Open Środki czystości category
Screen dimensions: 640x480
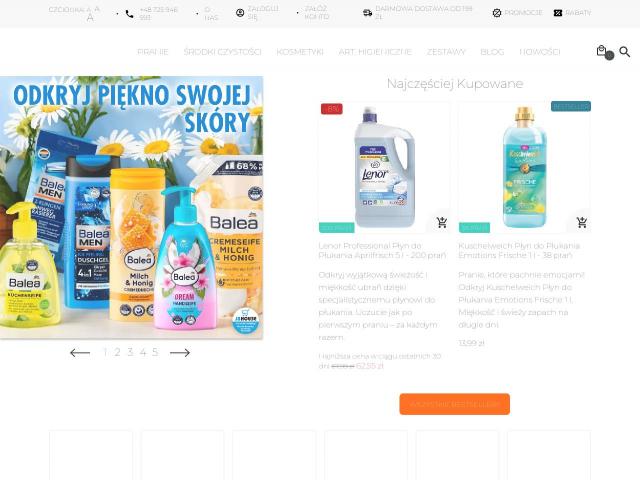click(222, 52)
